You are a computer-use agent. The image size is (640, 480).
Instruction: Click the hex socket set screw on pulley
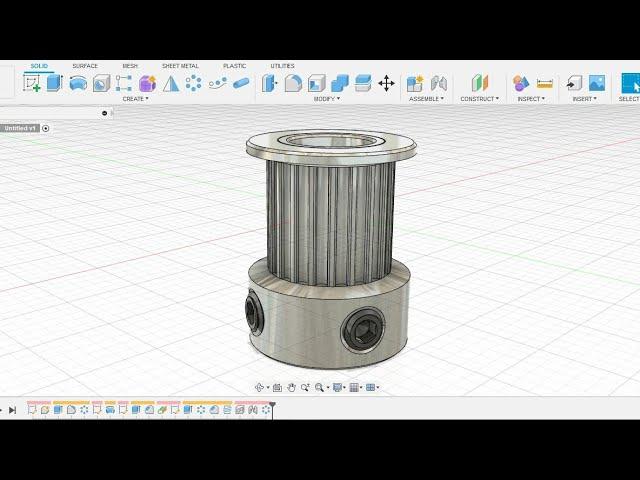(x=363, y=330)
